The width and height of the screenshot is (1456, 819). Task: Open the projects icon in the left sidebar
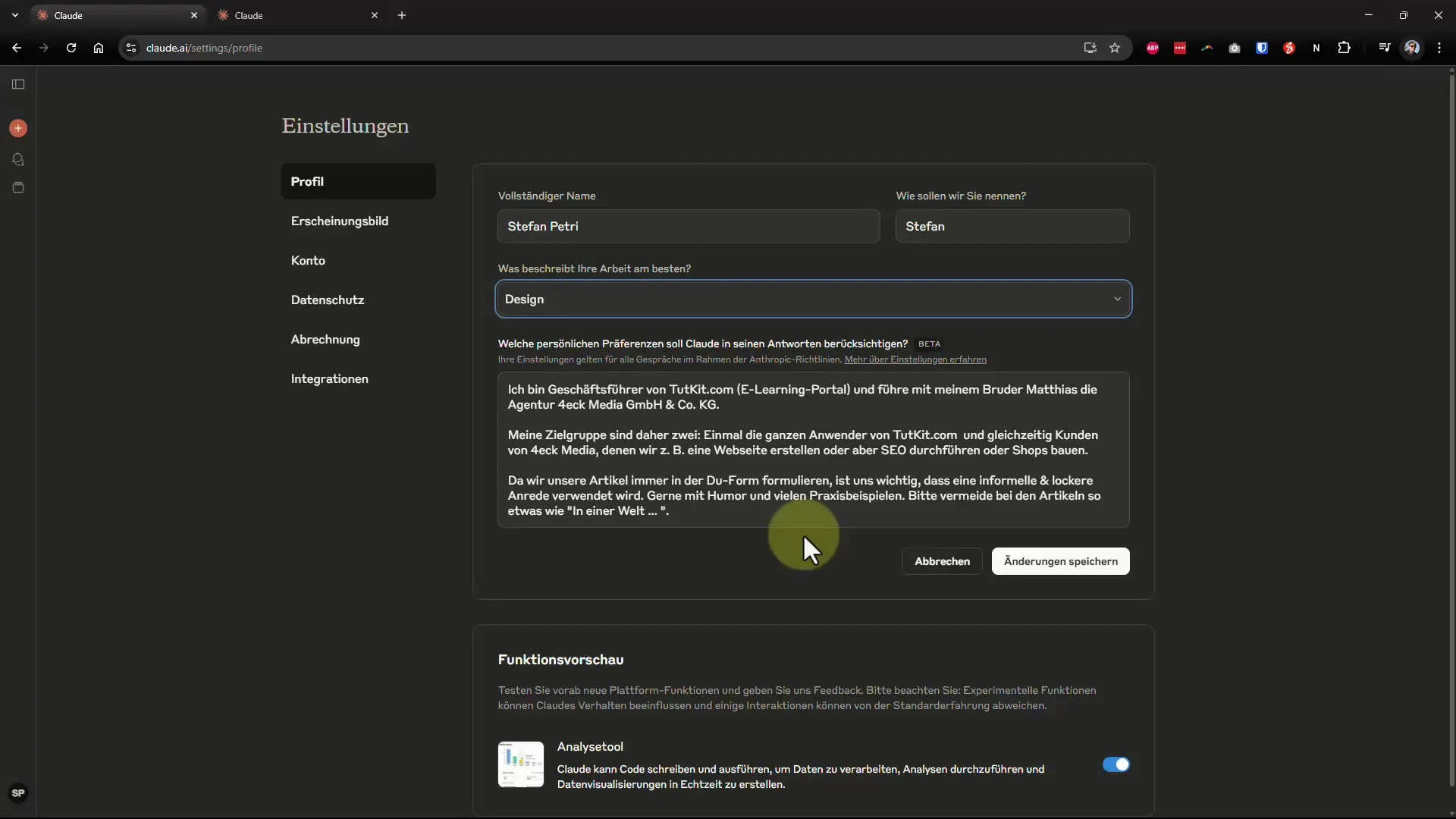pyautogui.click(x=18, y=187)
